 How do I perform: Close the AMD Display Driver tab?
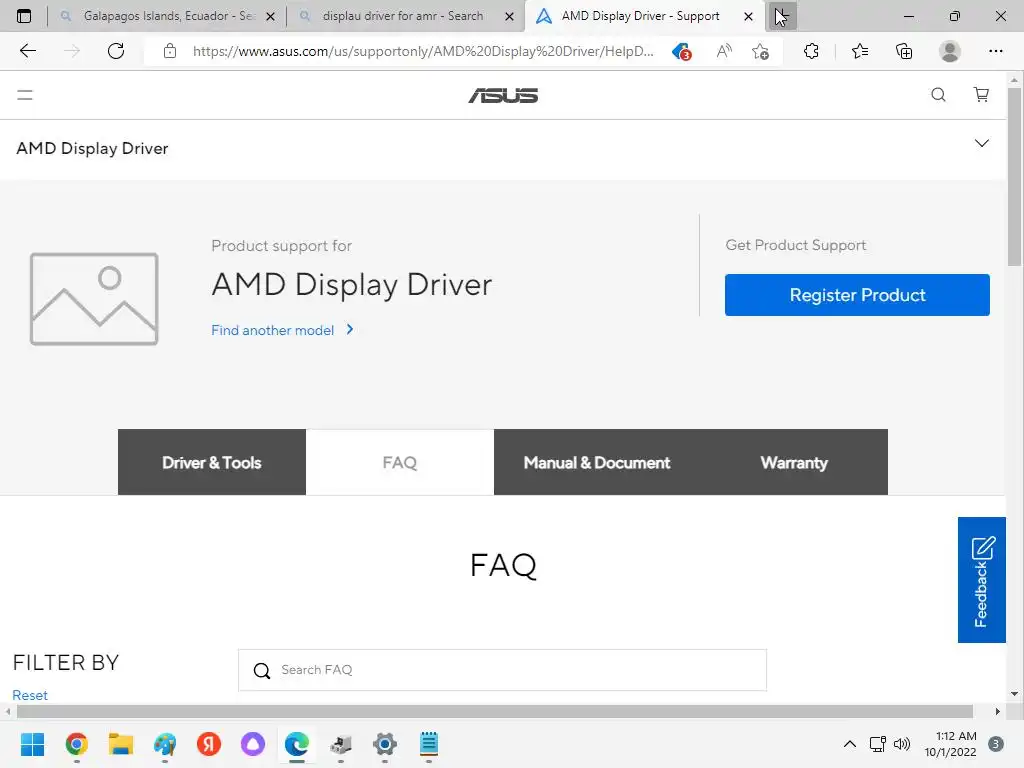[x=748, y=17]
